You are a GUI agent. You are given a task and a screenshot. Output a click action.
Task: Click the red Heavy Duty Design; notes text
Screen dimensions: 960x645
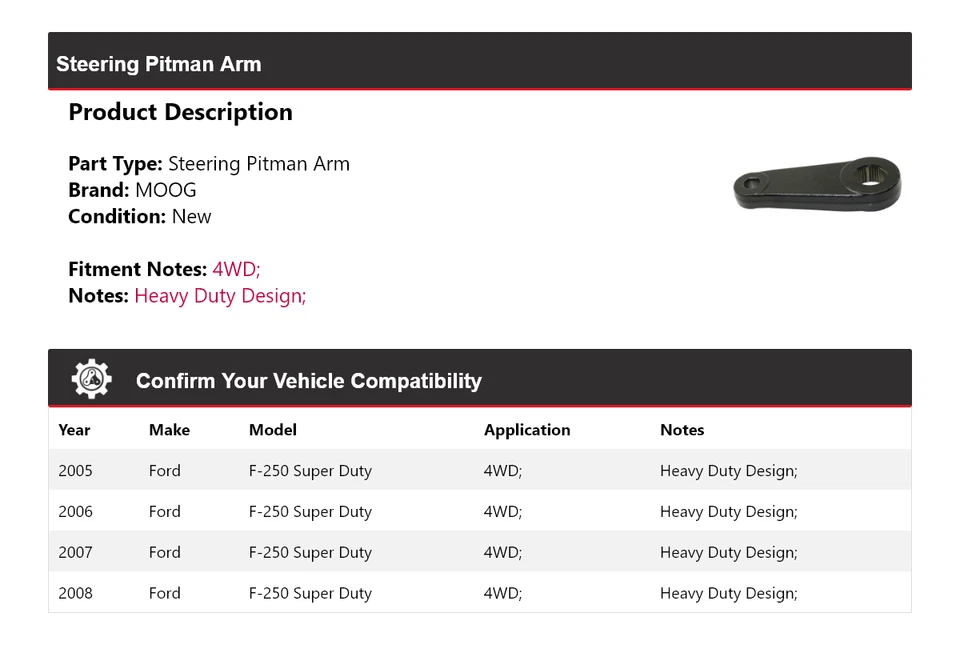(x=220, y=296)
